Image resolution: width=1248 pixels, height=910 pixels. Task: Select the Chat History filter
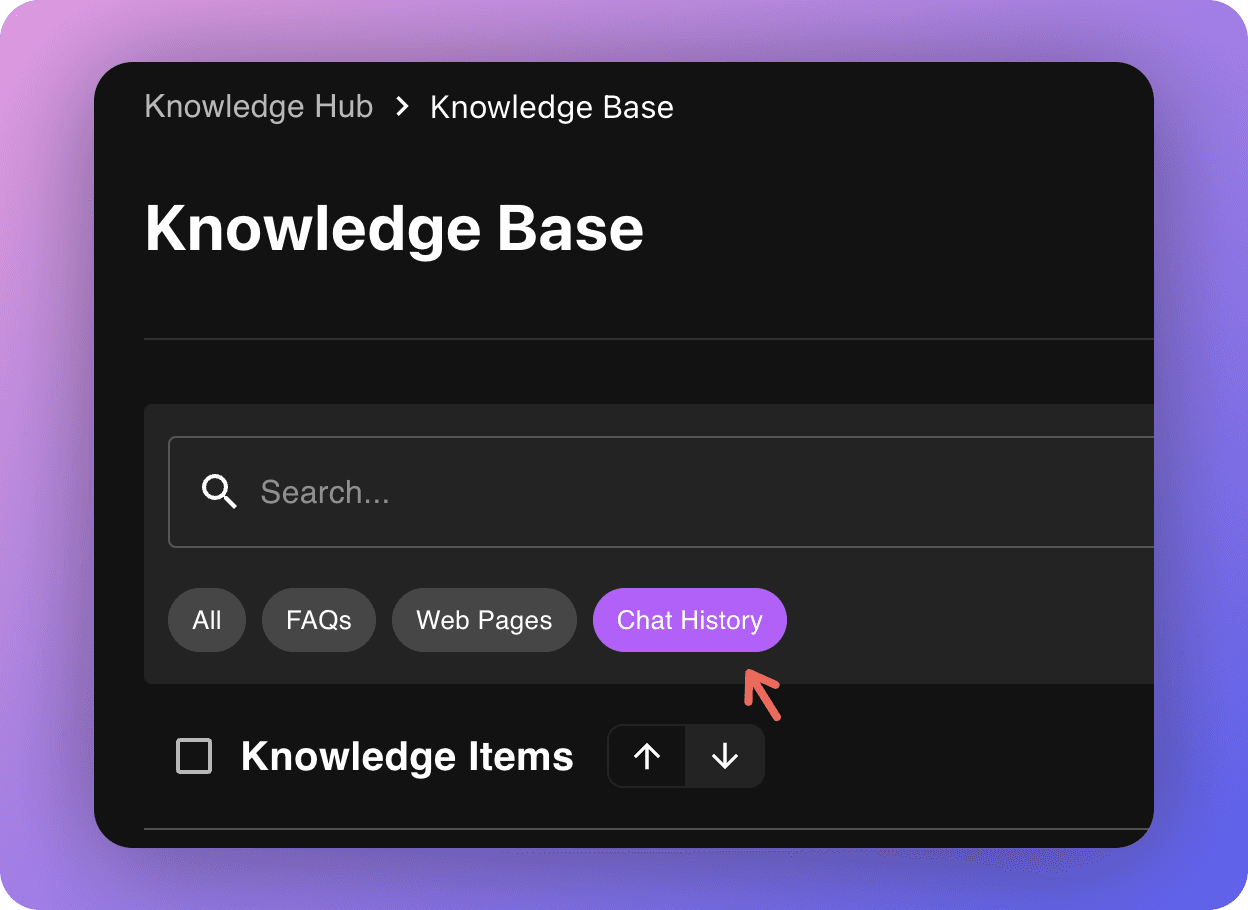click(690, 620)
